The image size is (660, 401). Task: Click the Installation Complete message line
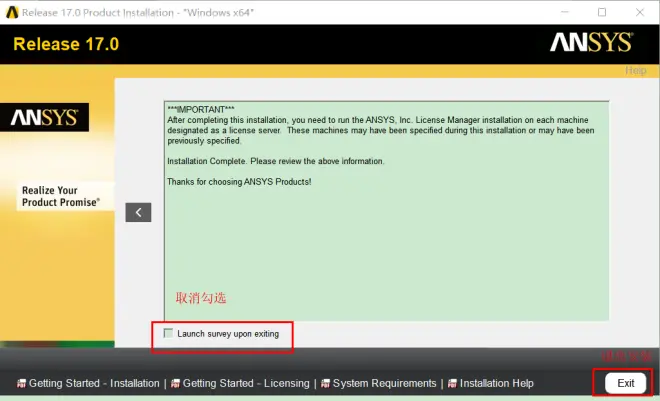coord(275,161)
